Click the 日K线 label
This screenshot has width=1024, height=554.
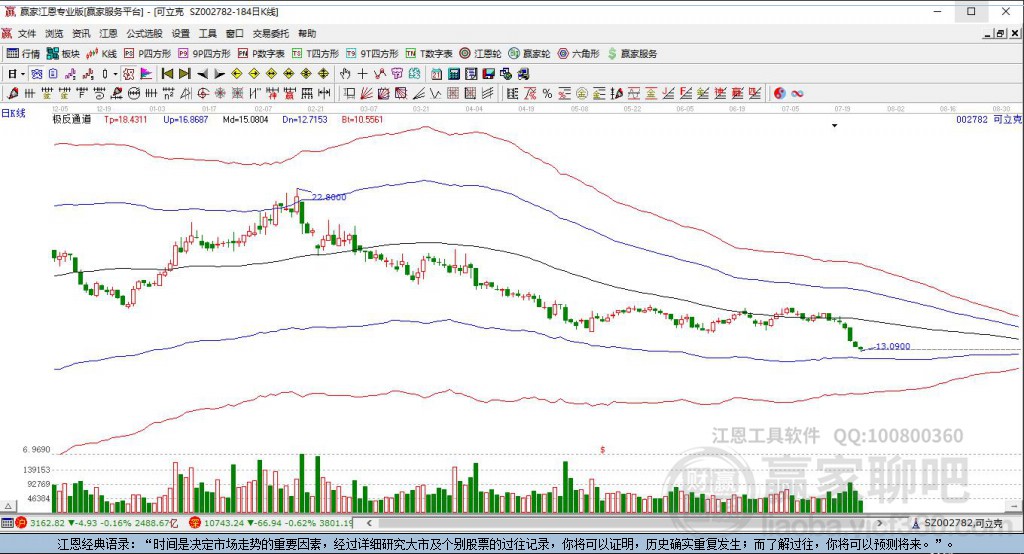click(13, 114)
